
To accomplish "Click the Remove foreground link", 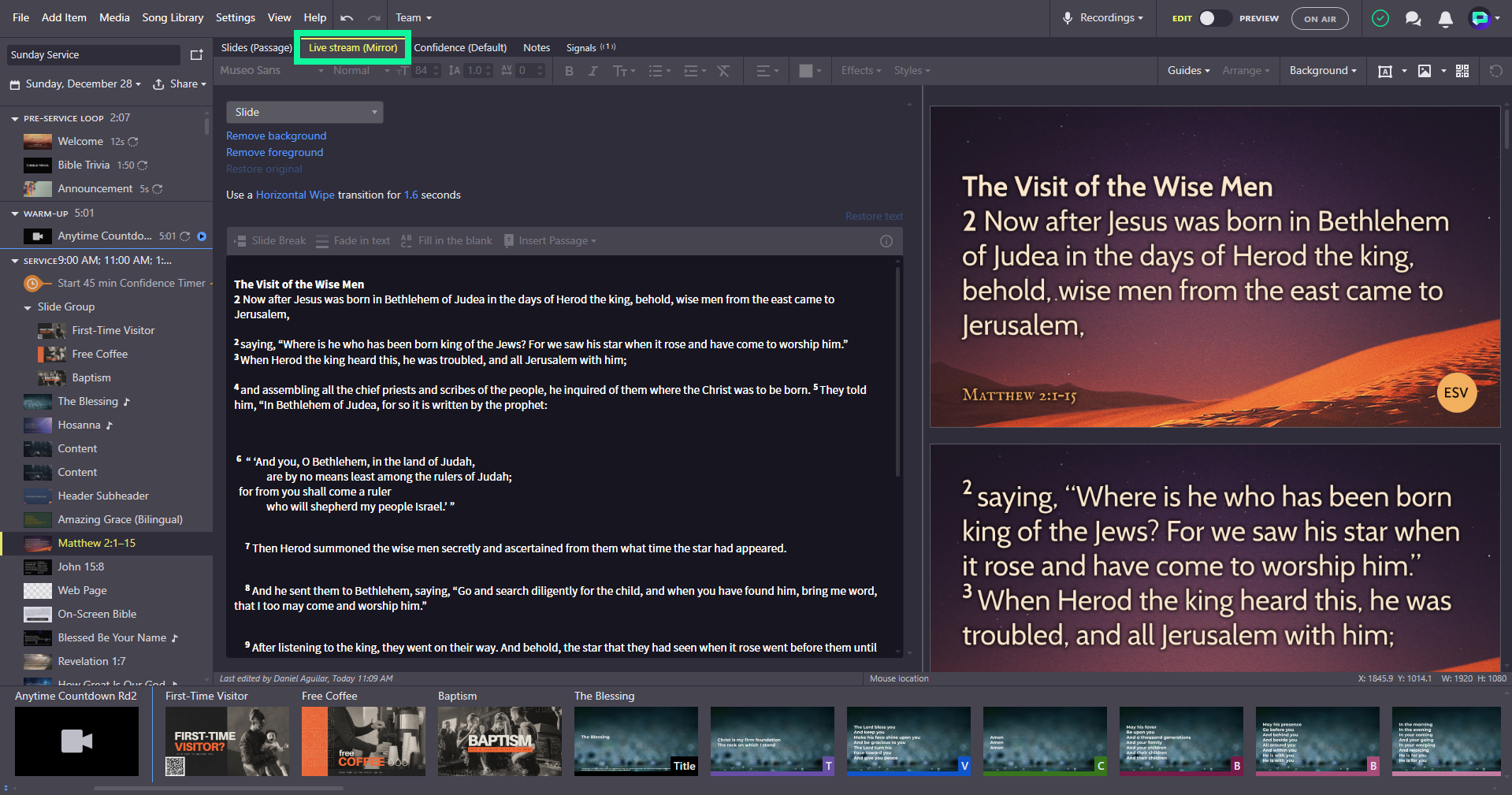I will 274,153.
